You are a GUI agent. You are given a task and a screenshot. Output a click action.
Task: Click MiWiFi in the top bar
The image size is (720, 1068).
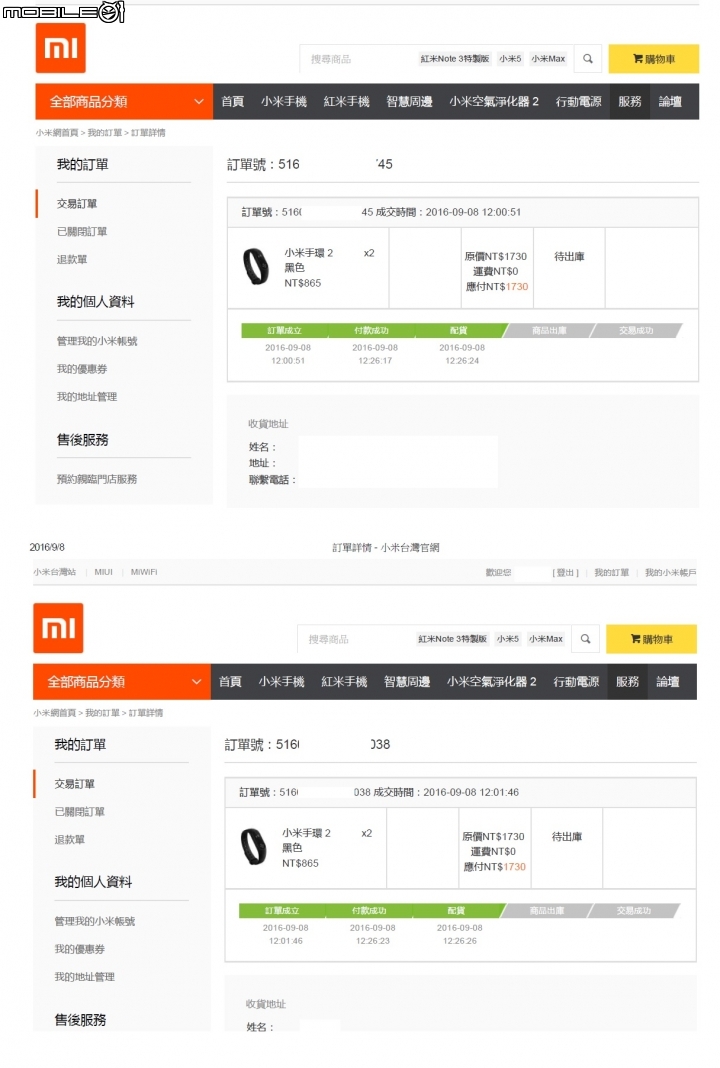(x=144, y=572)
